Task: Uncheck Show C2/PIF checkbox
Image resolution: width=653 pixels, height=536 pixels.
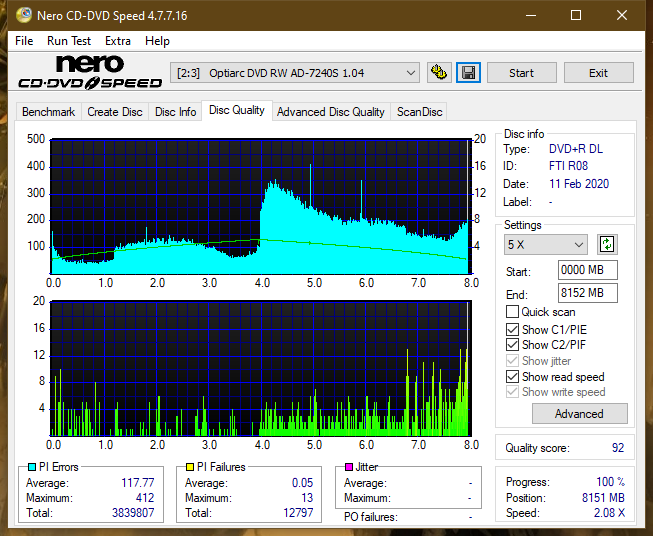Action: click(x=512, y=345)
